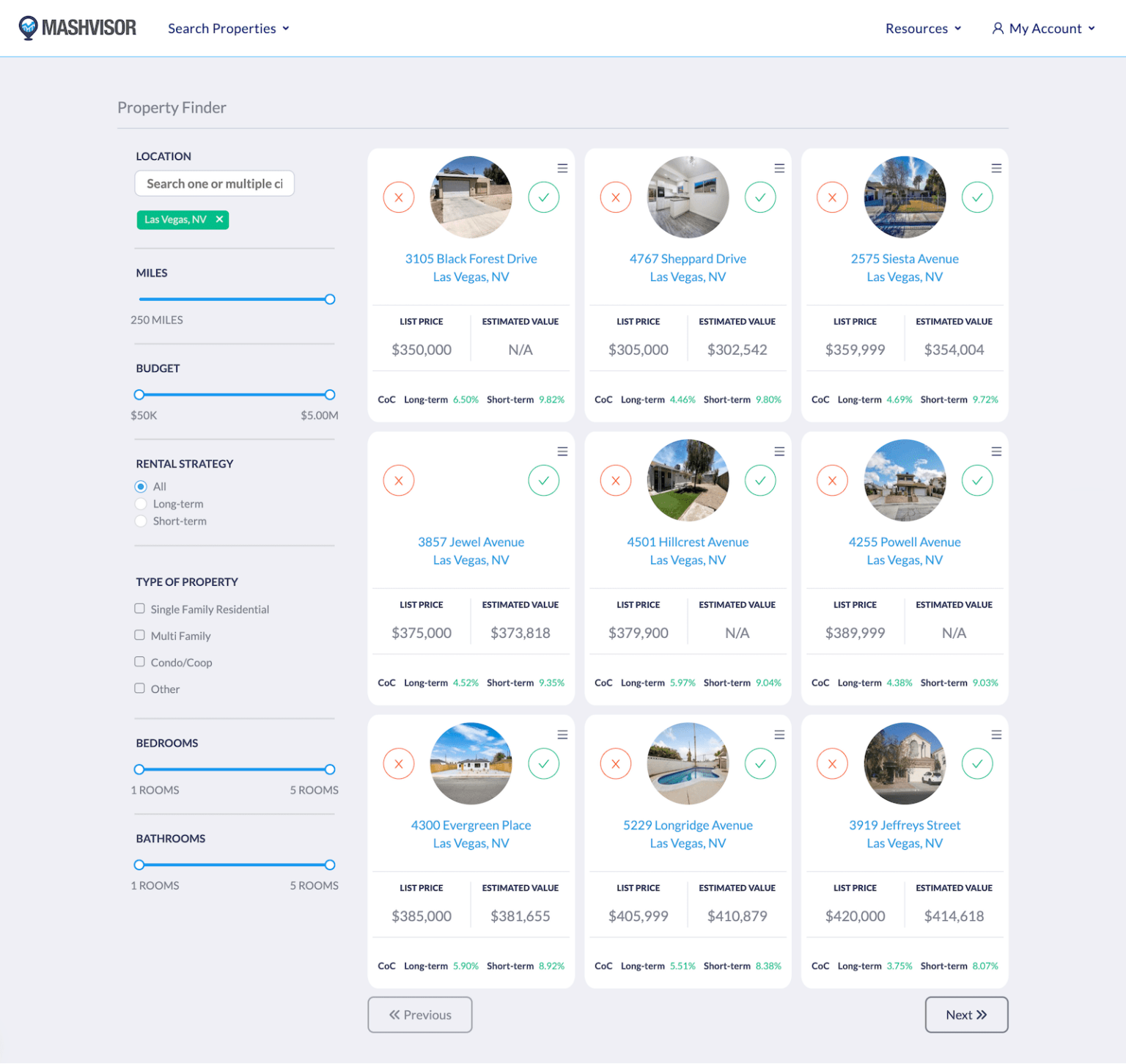Select the Short-term rental strategy option
The height and width of the screenshot is (1064, 1126).
(141, 521)
